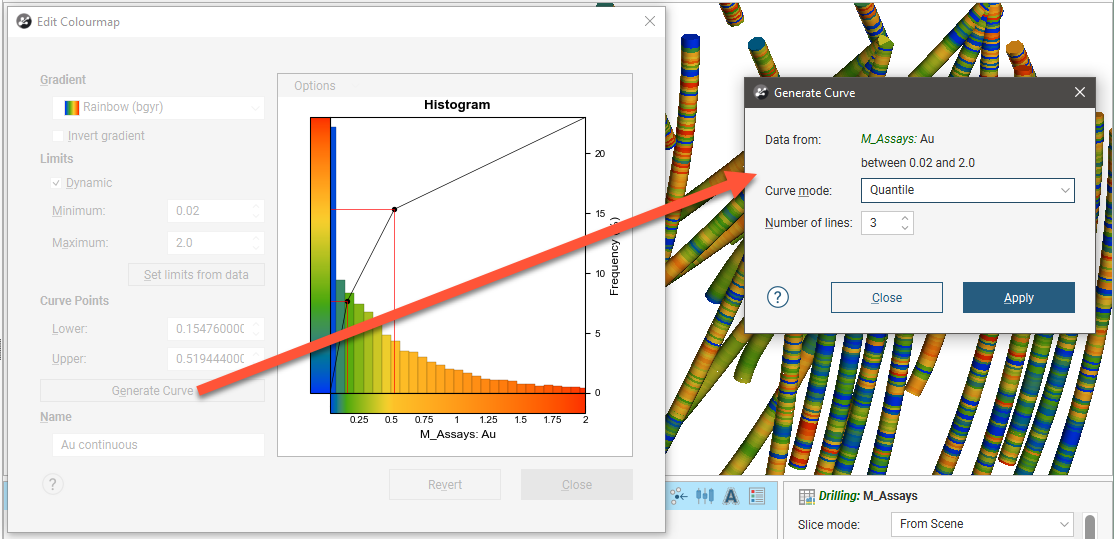Toggle the Invert gradient checkbox
The width and height of the screenshot is (1114, 539).
58,136
